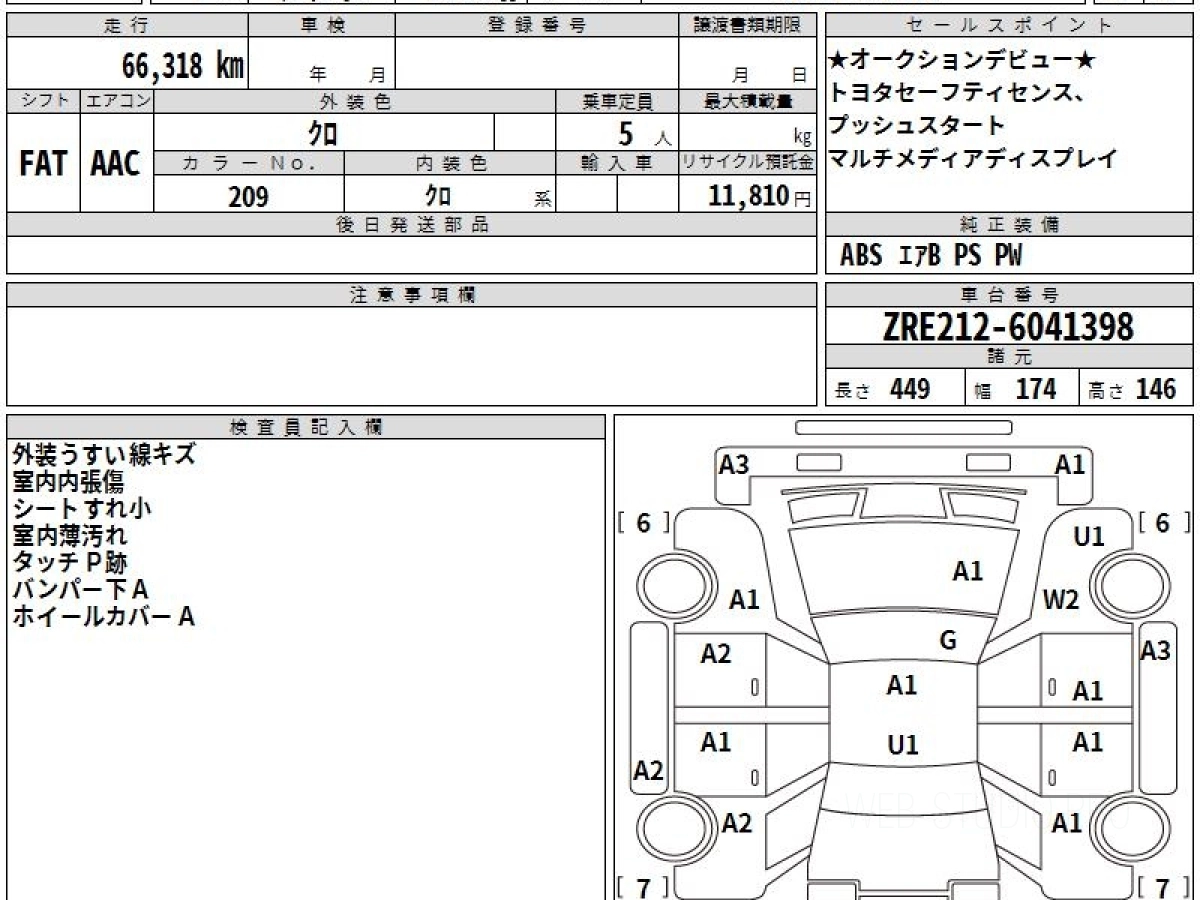Select the 走行 column header
This screenshot has height=900, width=1200.
pyautogui.click(x=127, y=26)
